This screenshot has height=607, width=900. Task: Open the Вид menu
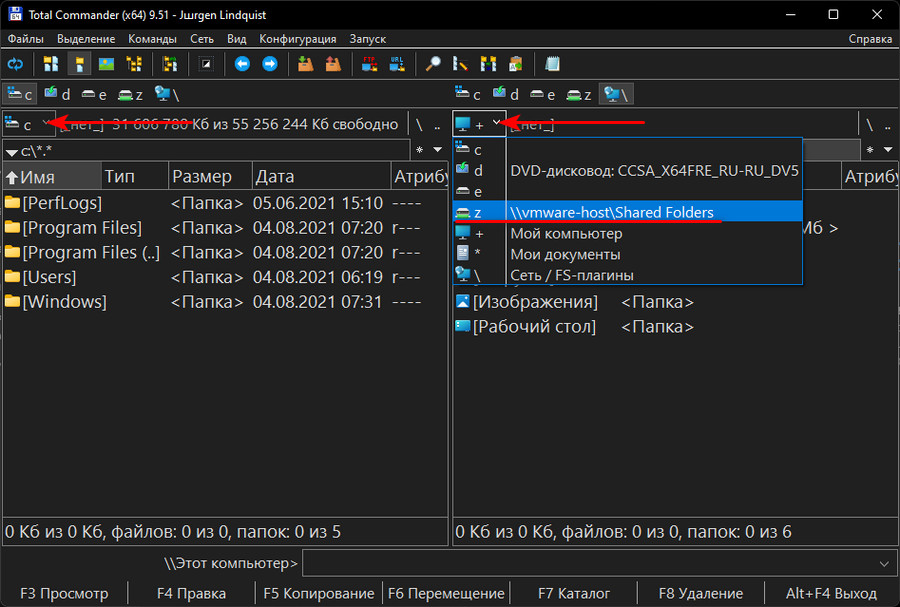[236, 39]
